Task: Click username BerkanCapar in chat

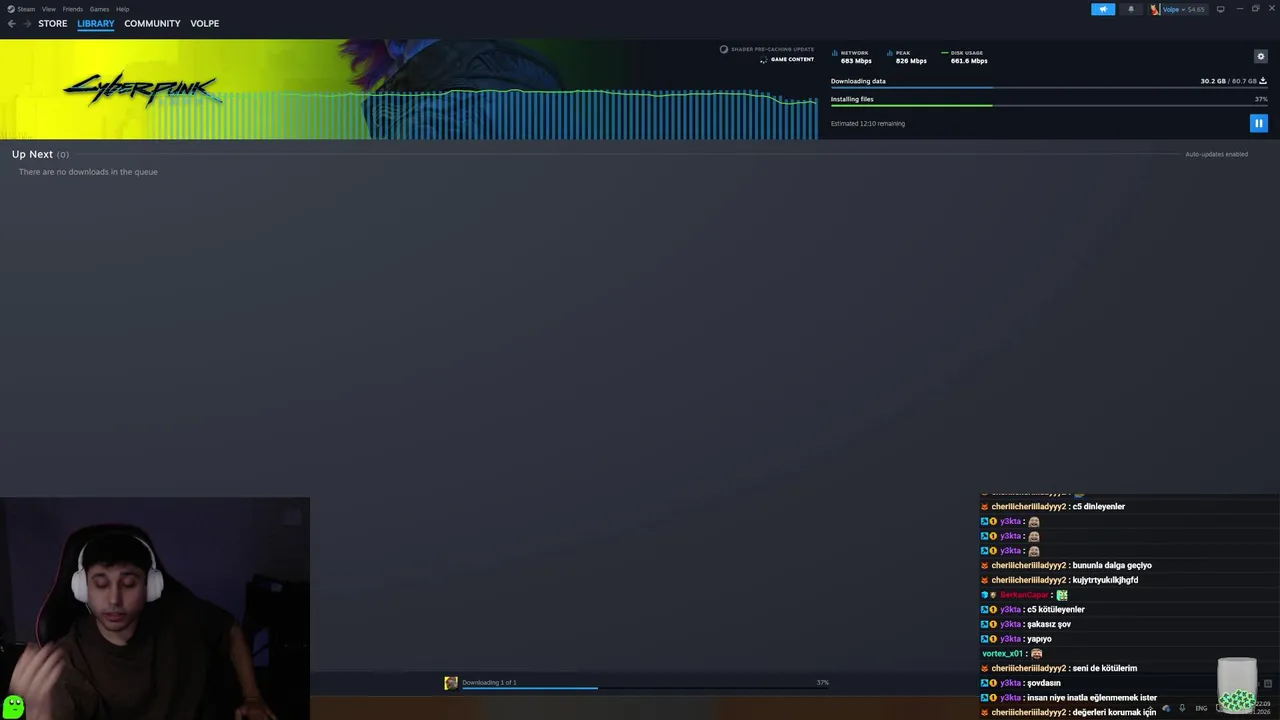Action: coord(1024,595)
